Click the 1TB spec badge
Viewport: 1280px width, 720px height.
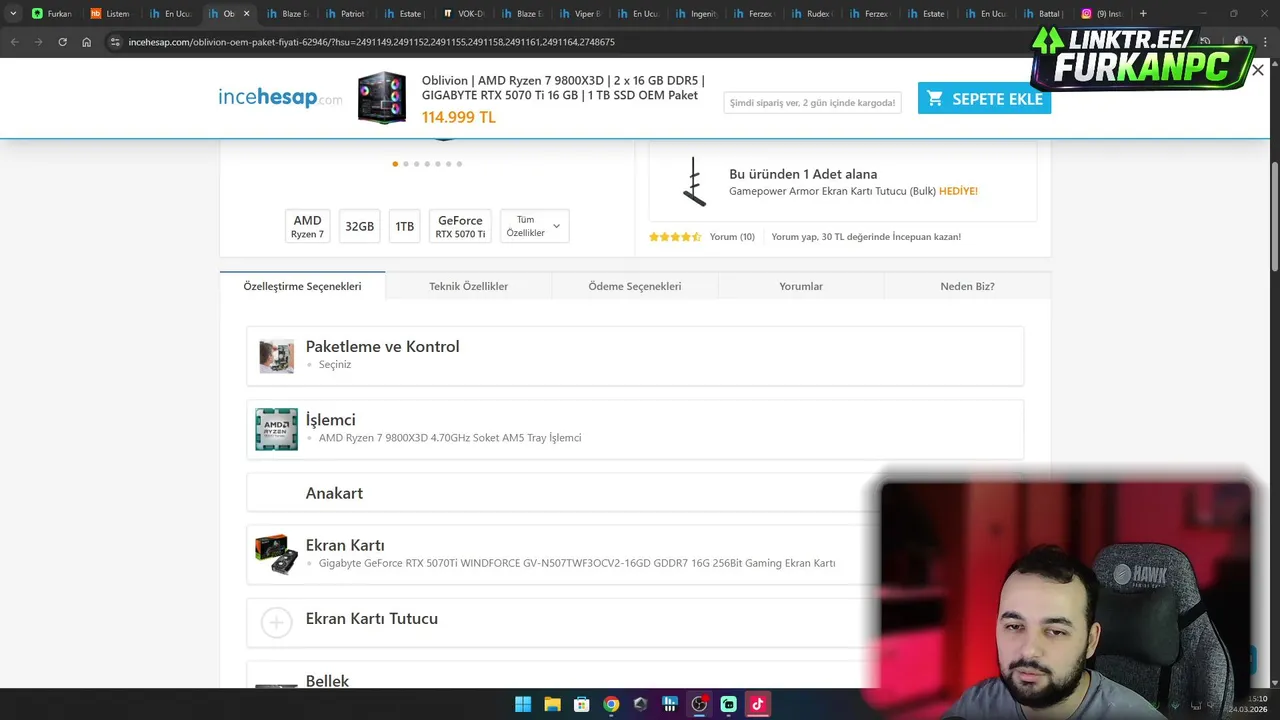pyautogui.click(x=404, y=226)
